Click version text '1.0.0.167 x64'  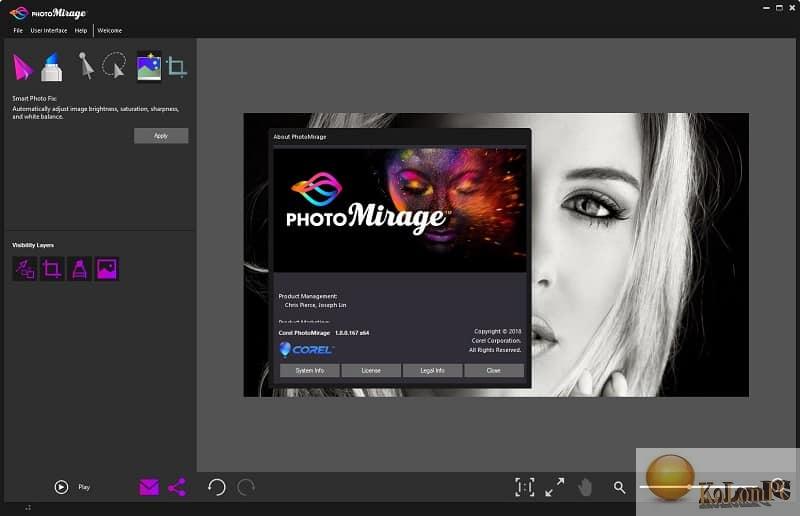(352, 333)
